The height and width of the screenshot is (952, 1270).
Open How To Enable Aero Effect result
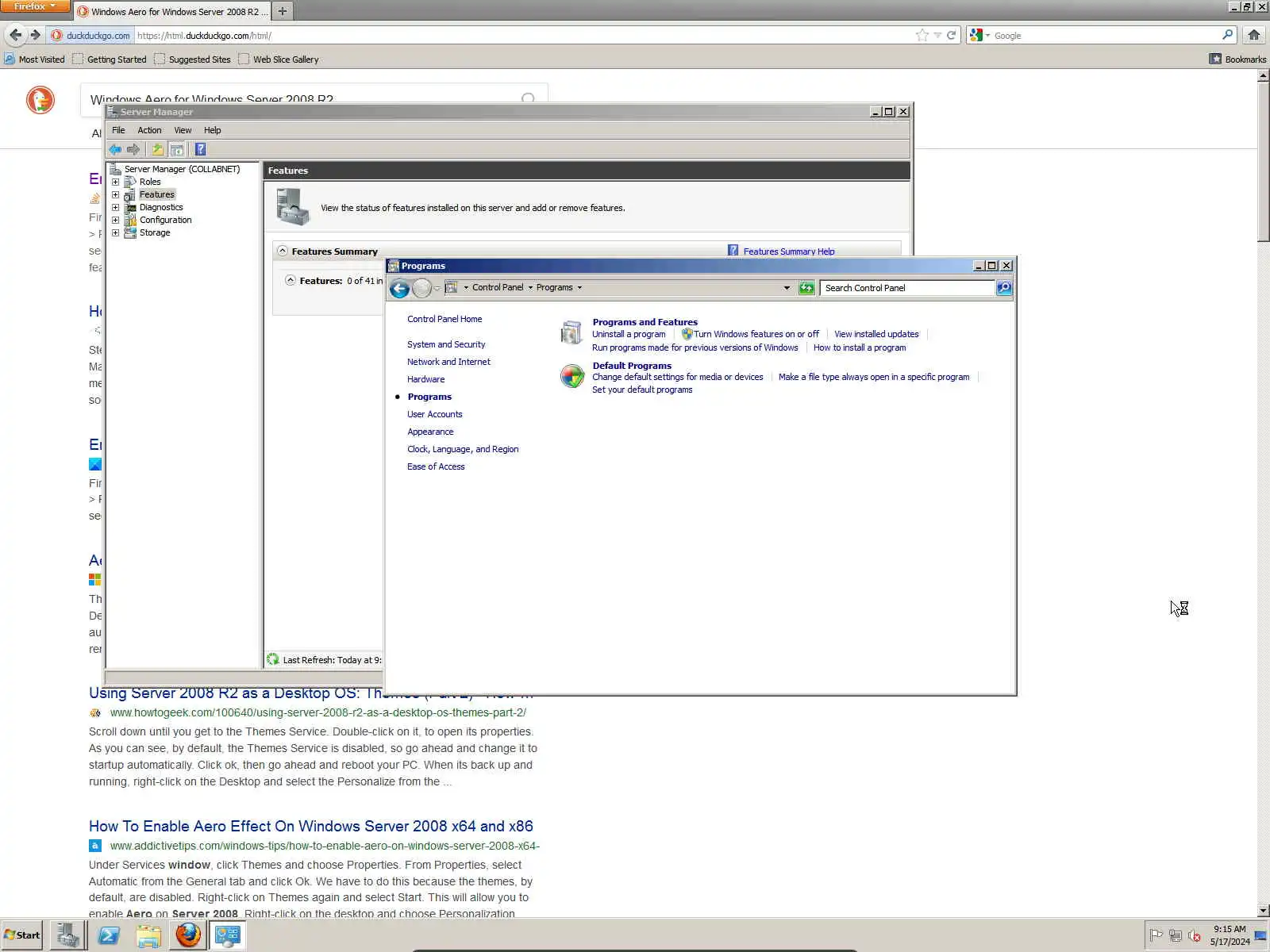311,826
